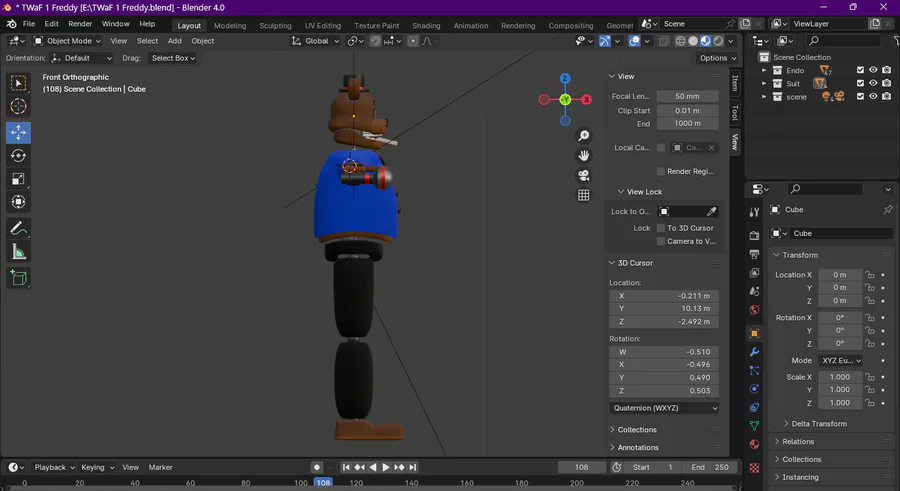Screen dimensions: 900x491
Task: Open the Render properties tab icon
Action: 754,235
